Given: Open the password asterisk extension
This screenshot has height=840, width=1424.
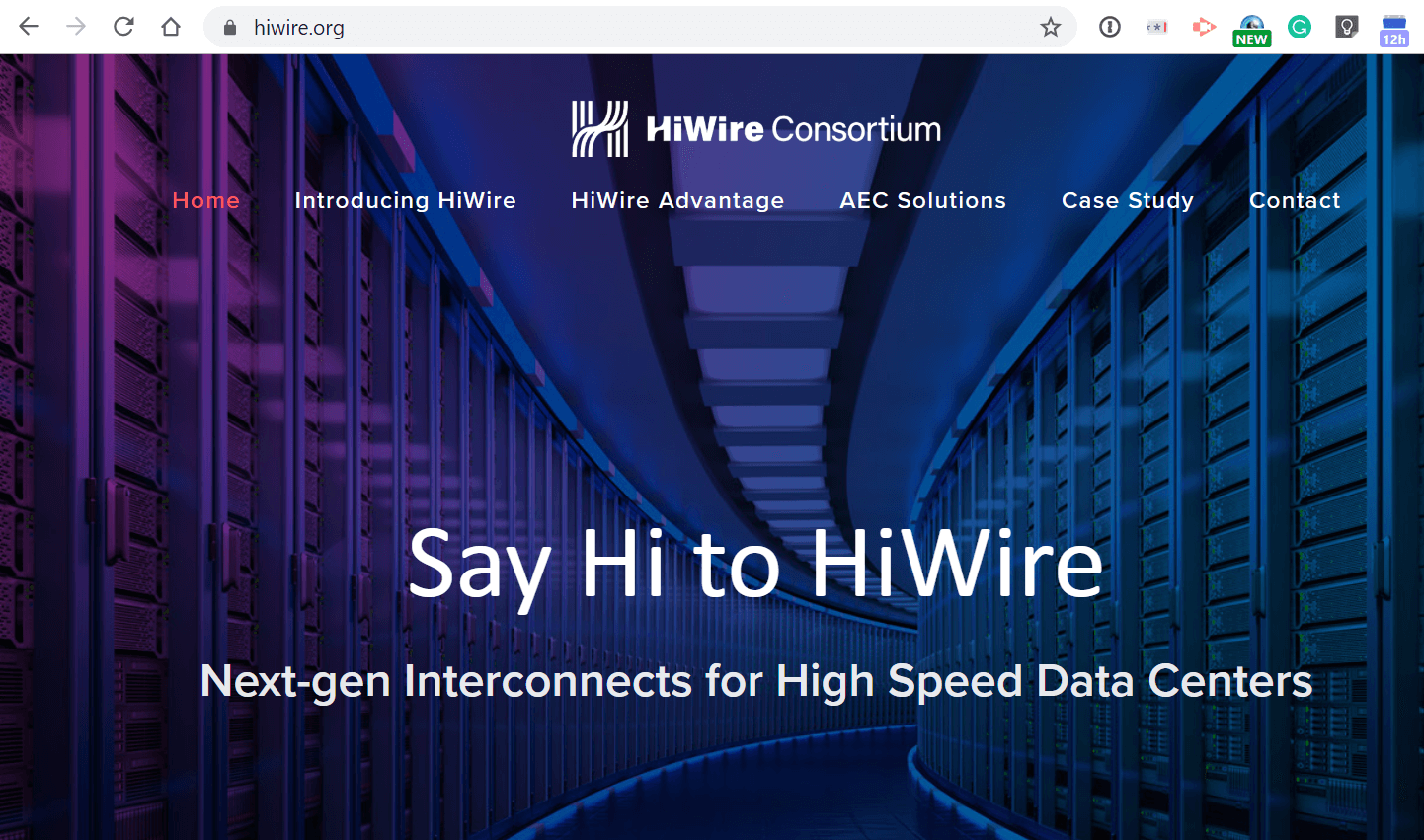Looking at the screenshot, I should [1156, 27].
